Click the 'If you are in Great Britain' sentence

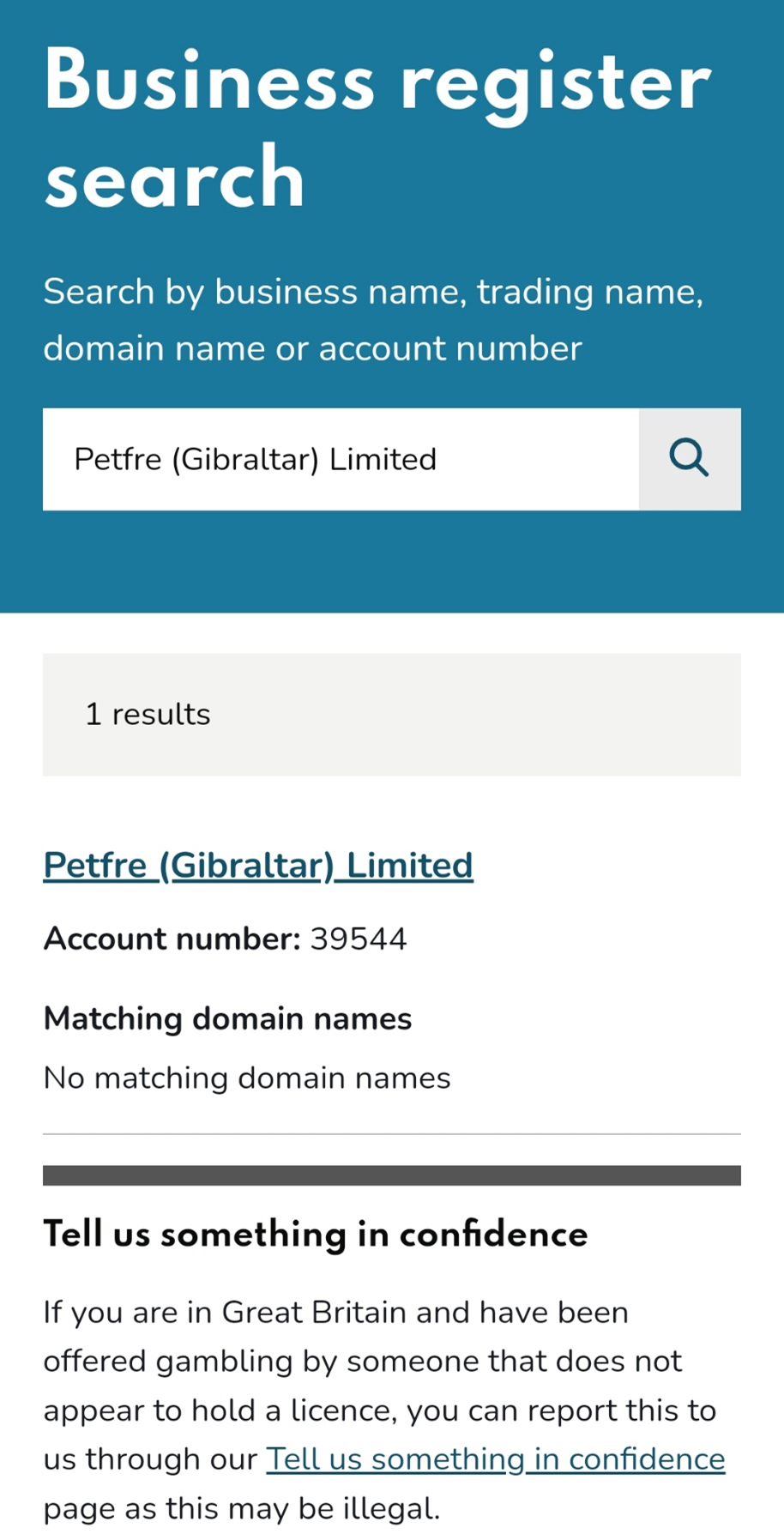335,1312
